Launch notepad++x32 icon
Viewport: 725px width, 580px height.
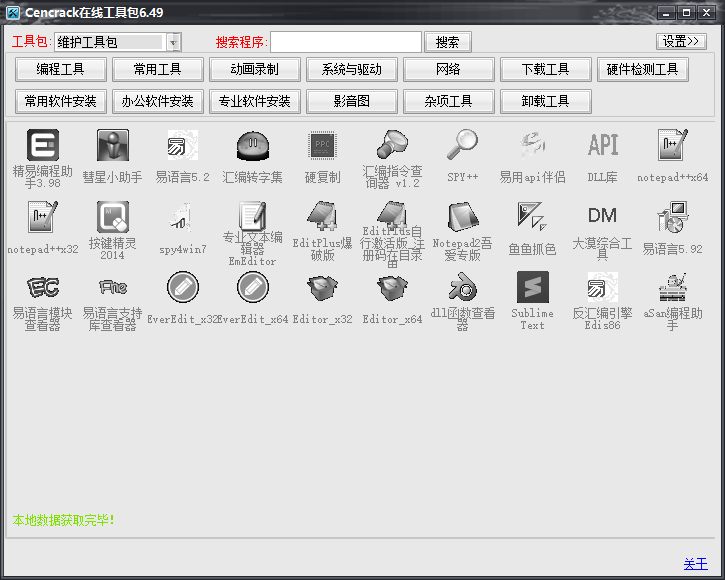(x=43, y=216)
